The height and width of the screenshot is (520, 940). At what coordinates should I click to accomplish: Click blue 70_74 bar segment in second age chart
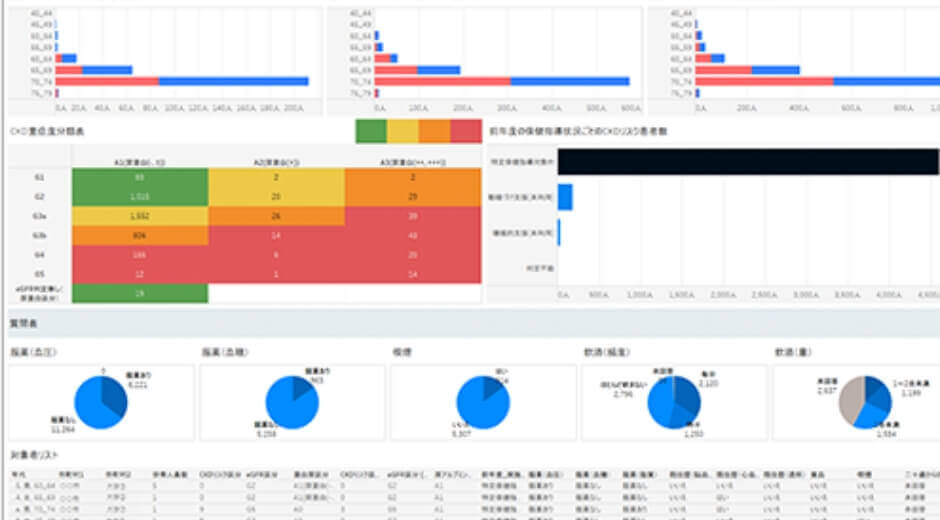(x=570, y=82)
